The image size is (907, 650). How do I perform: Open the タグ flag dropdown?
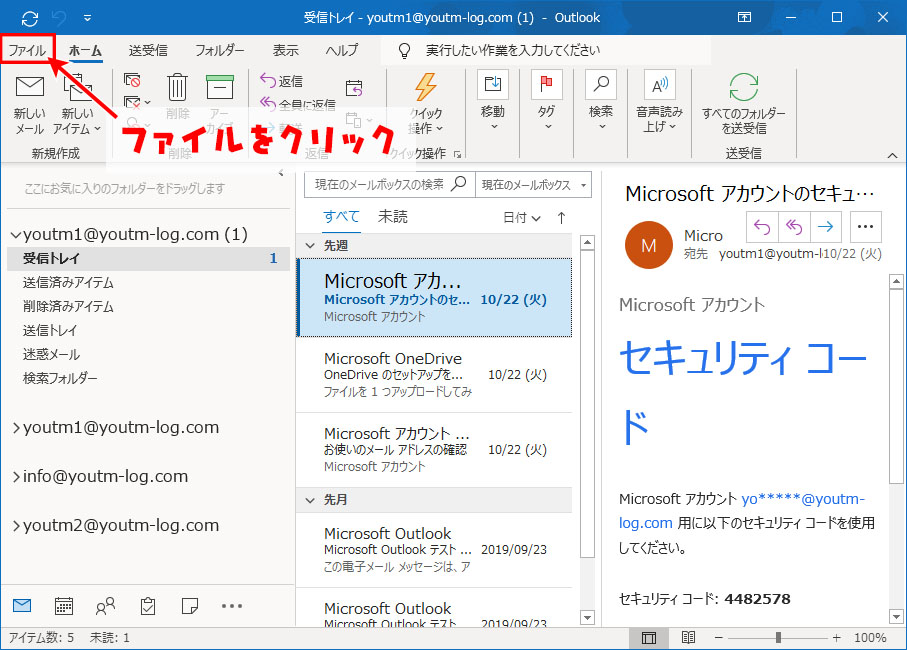547,101
